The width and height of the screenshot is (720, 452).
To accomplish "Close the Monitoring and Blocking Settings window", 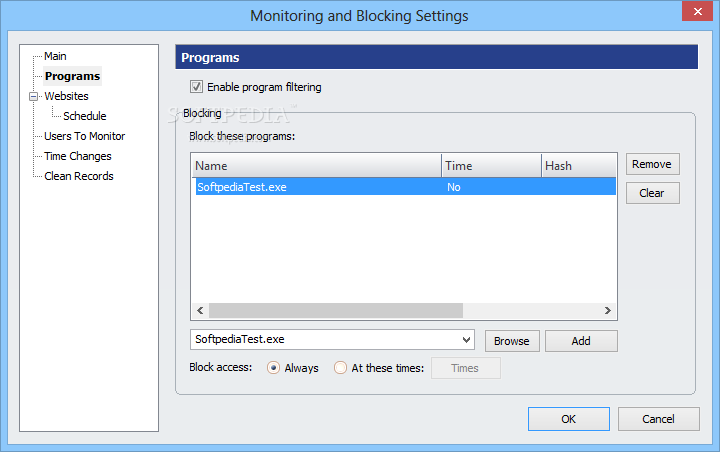I will click(697, 11).
